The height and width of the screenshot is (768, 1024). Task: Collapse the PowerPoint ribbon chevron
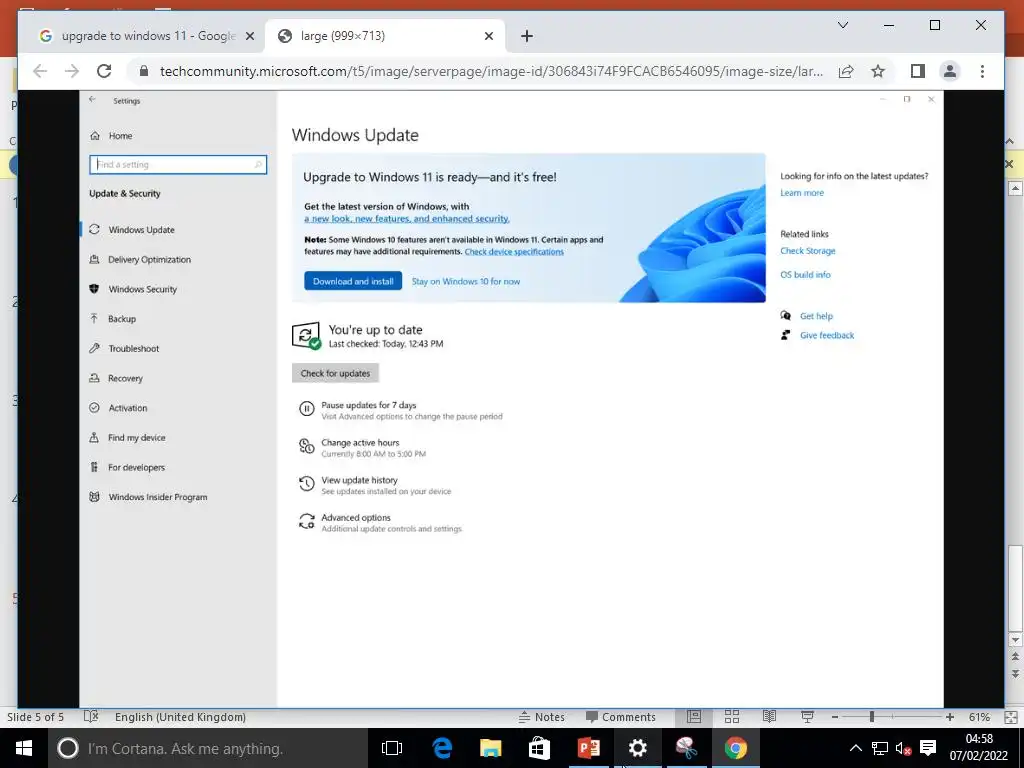1010,141
